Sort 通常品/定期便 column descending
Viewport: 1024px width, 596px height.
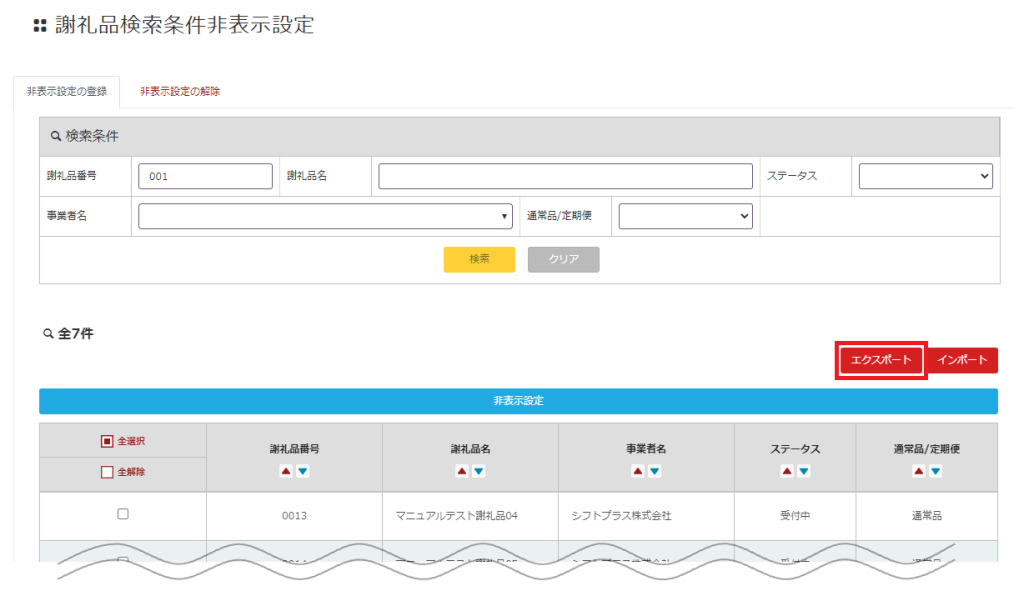(x=935, y=471)
